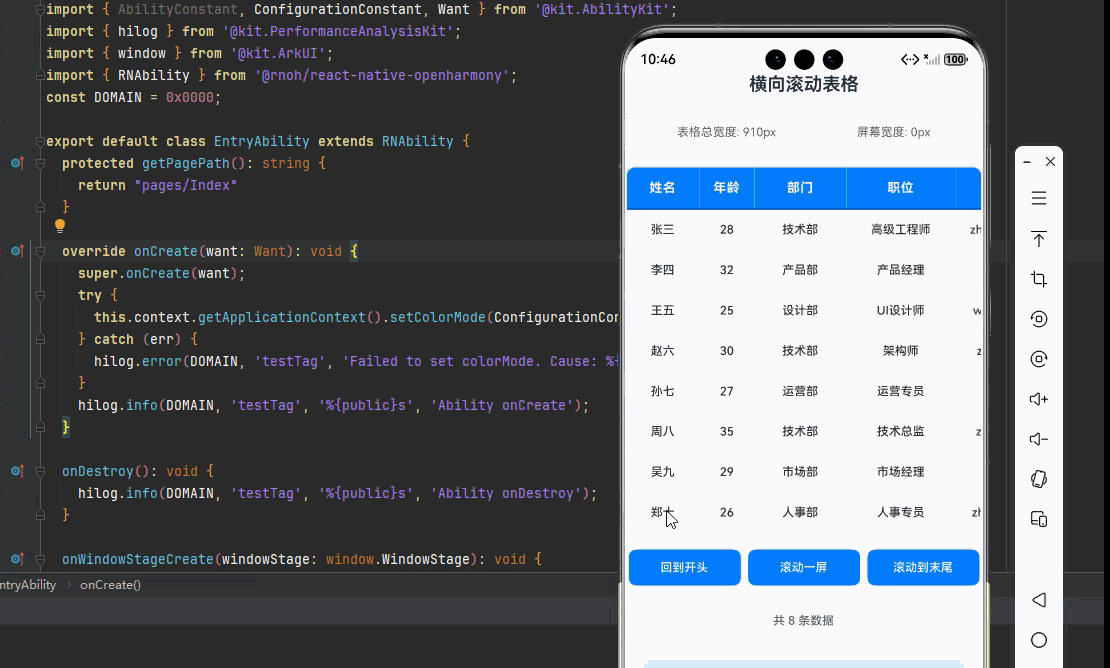Screen dimensions: 1110x668
Task: Select the EntryAbility breadcrumb item
Action: [x=28, y=584]
